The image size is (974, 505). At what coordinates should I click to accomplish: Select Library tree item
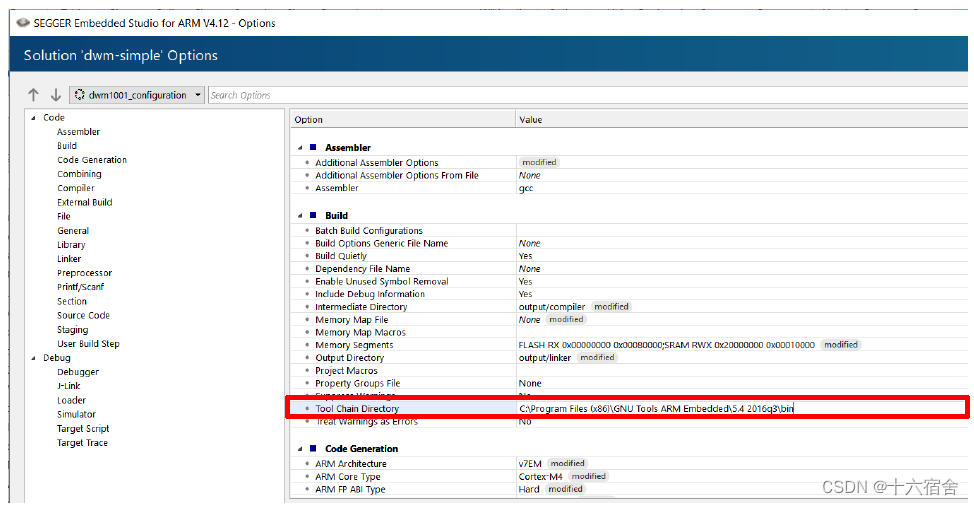coord(71,245)
